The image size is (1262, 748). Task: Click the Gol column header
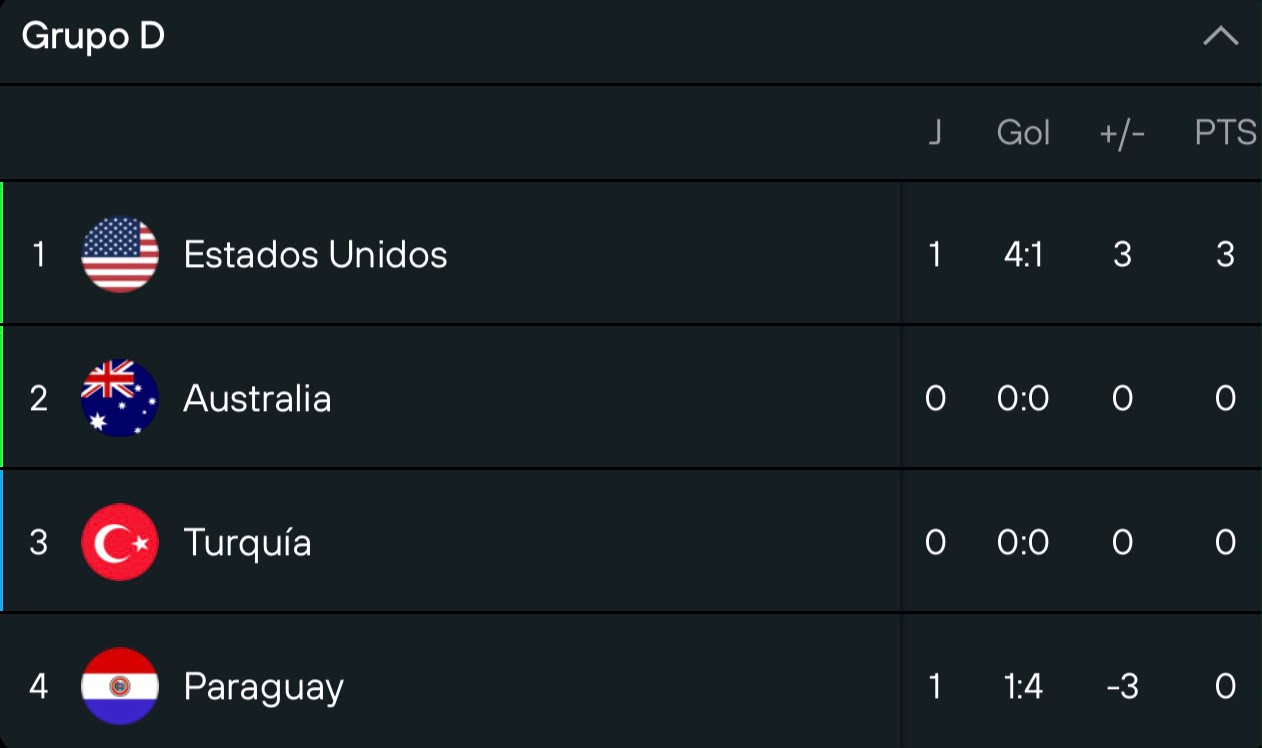1023,133
